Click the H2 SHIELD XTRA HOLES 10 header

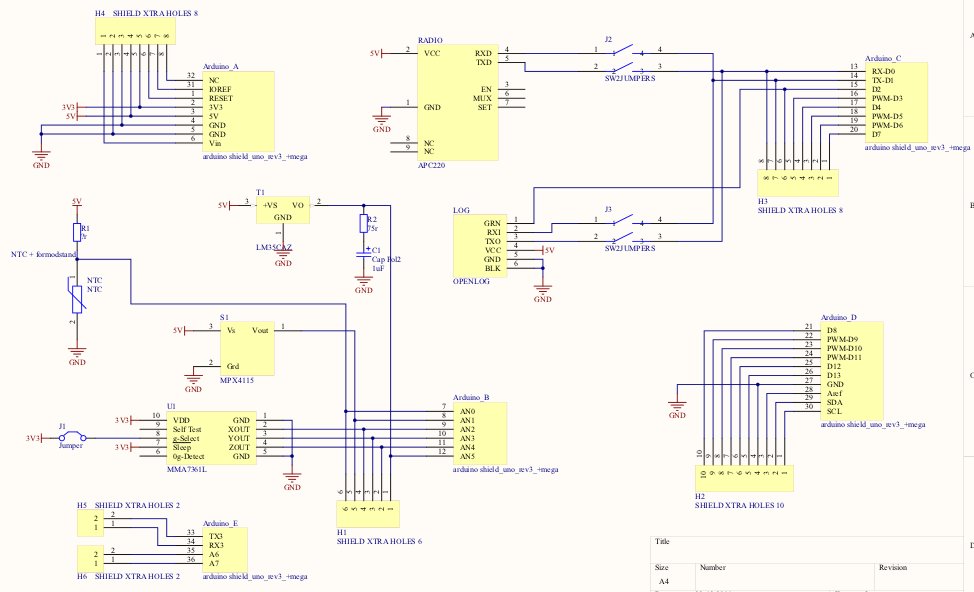[743, 477]
